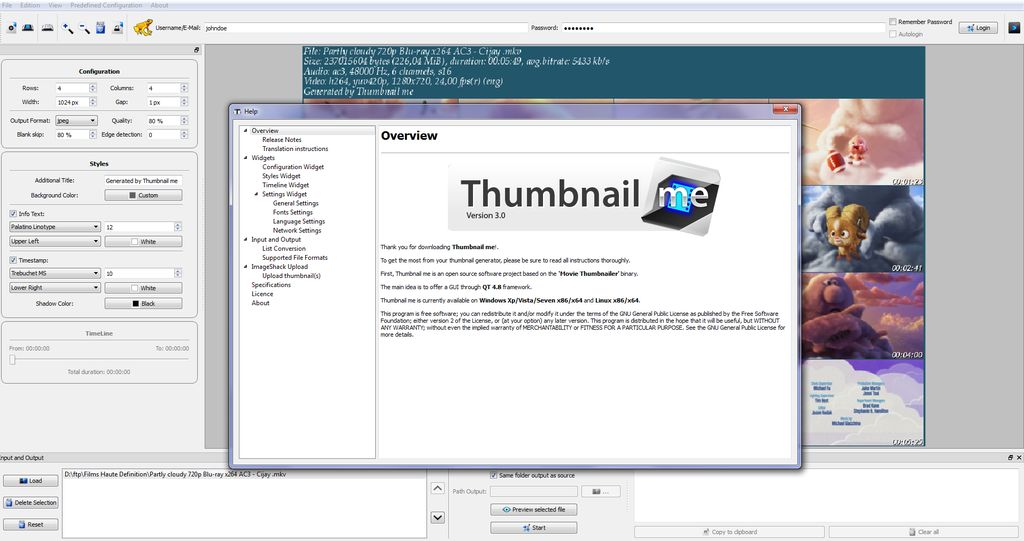Click the TimeLine slider handle

(12, 359)
